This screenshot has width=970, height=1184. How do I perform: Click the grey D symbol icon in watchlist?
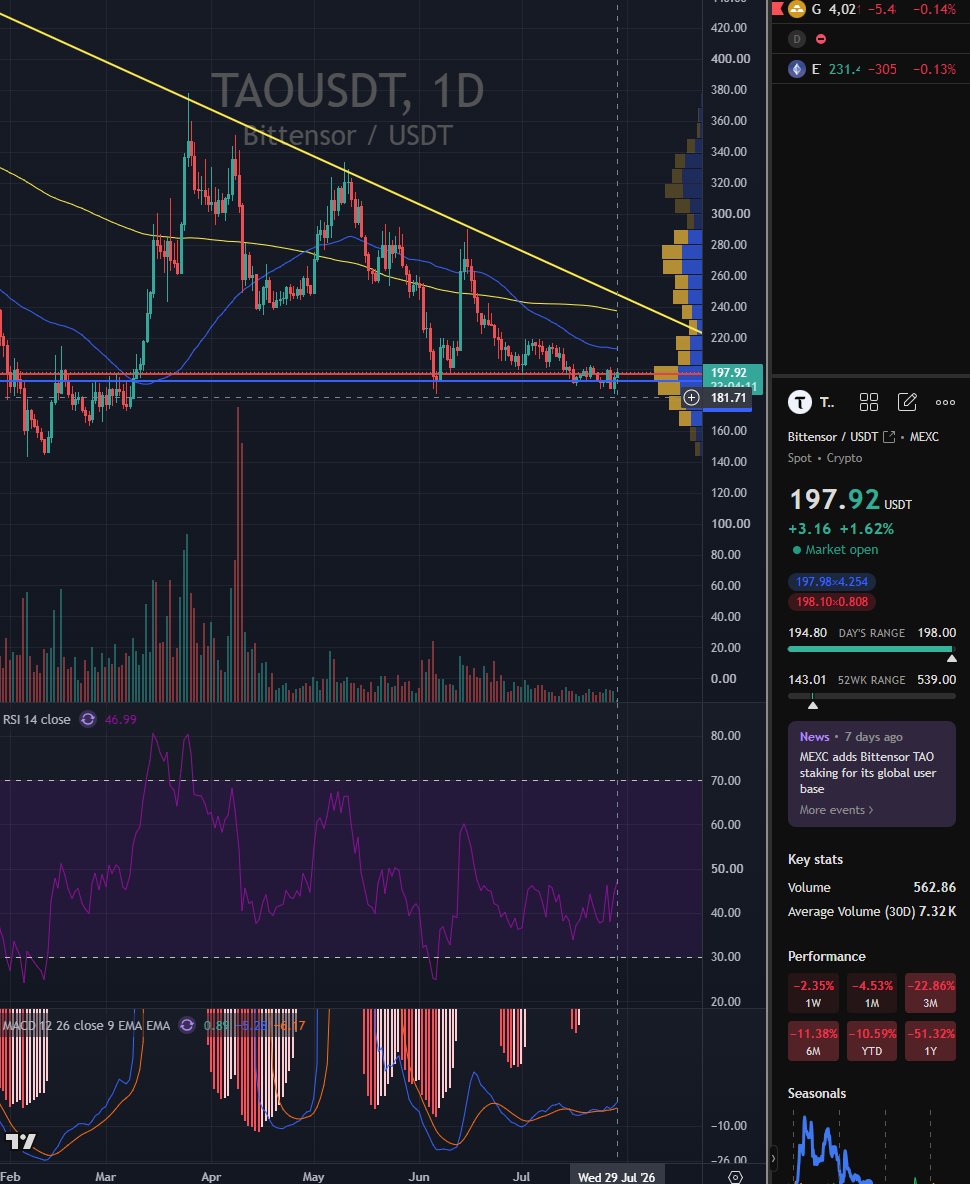pyautogui.click(x=796, y=39)
